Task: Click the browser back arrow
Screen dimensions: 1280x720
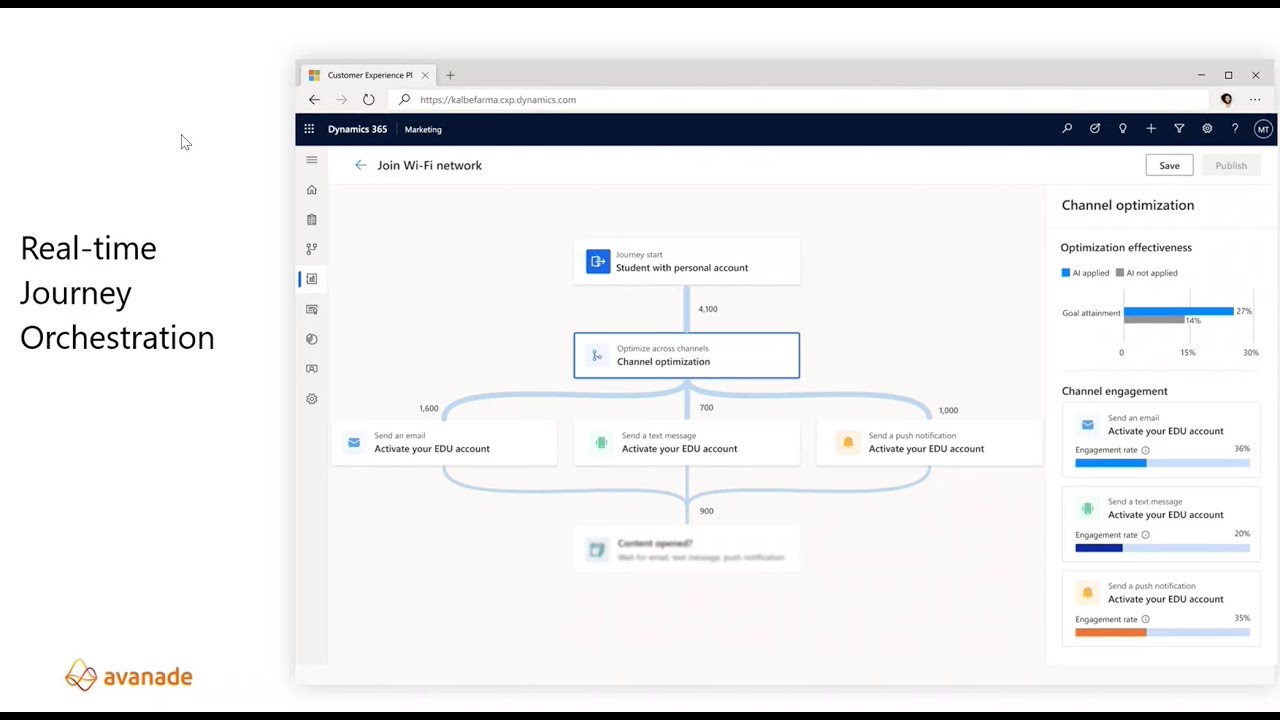Action: [314, 100]
